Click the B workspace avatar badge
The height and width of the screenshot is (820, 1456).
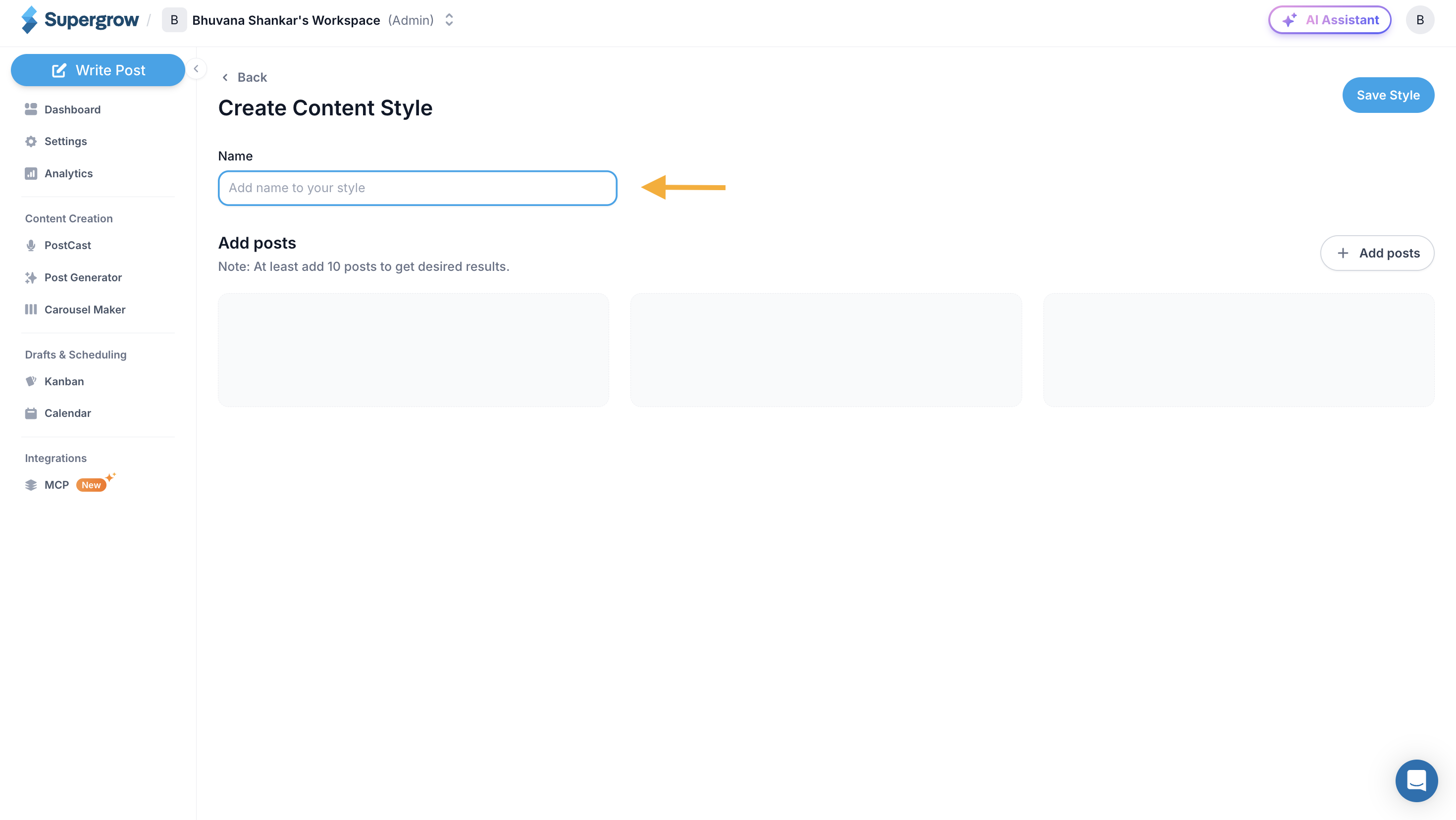pos(174,20)
